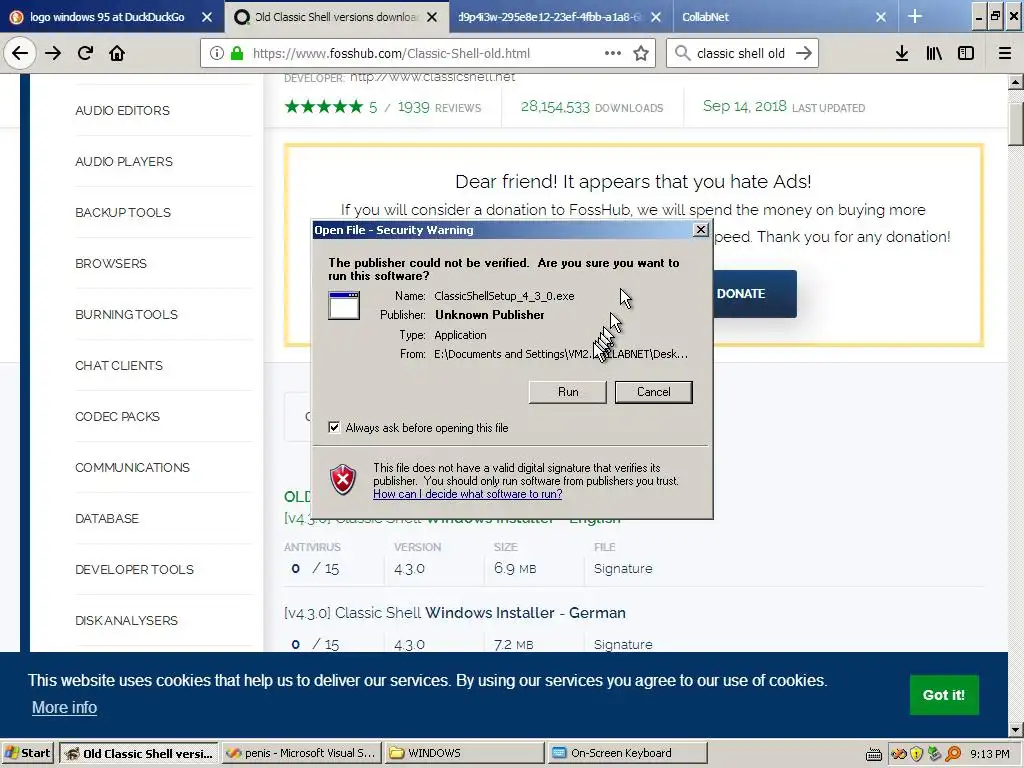
Task: Open BACKUP TOOLS category
Action: click(123, 212)
